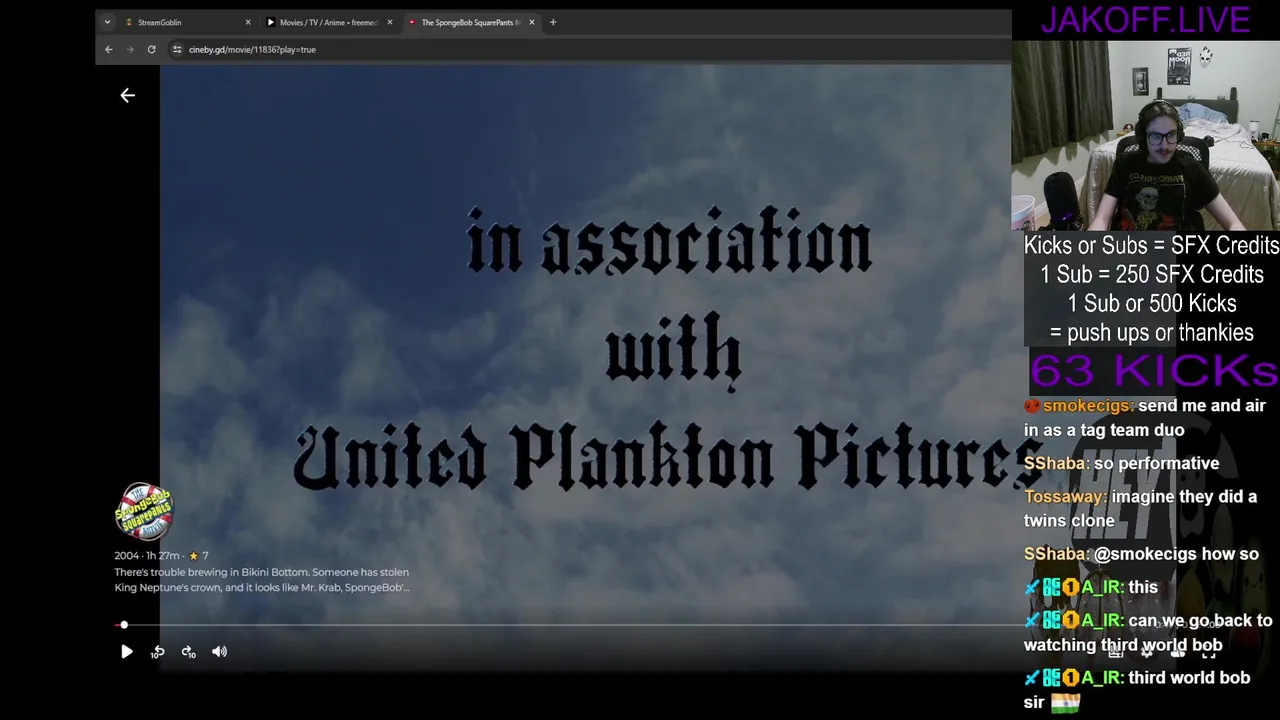Click the star rating icon
1280x720 pixels.
coord(193,556)
